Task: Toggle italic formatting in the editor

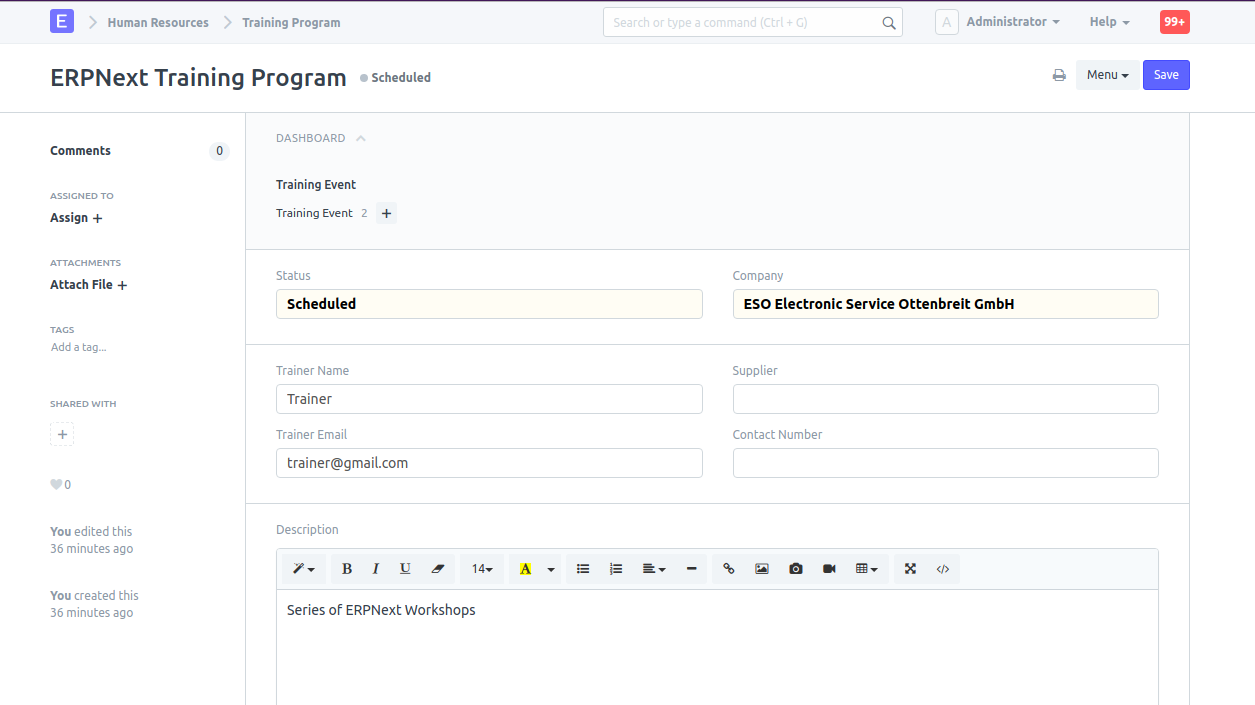Action: coord(376,569)
